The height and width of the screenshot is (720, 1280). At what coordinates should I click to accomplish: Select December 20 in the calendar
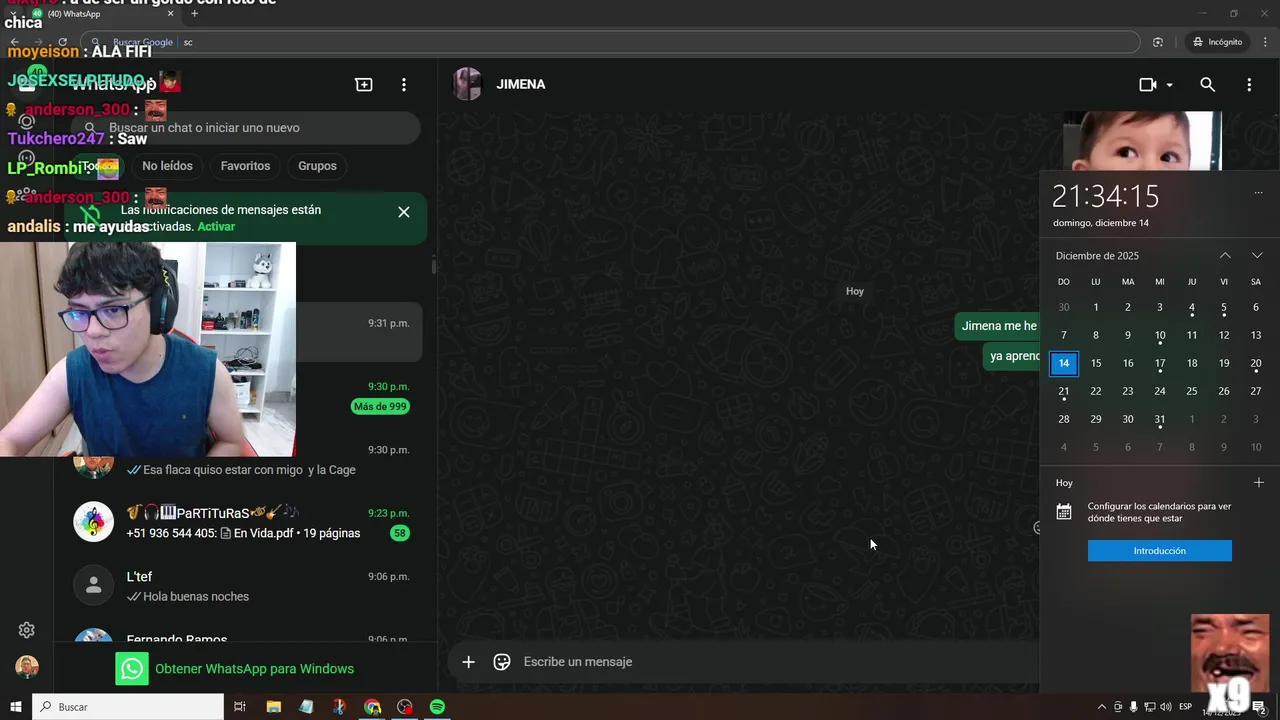pos(1256,363)
